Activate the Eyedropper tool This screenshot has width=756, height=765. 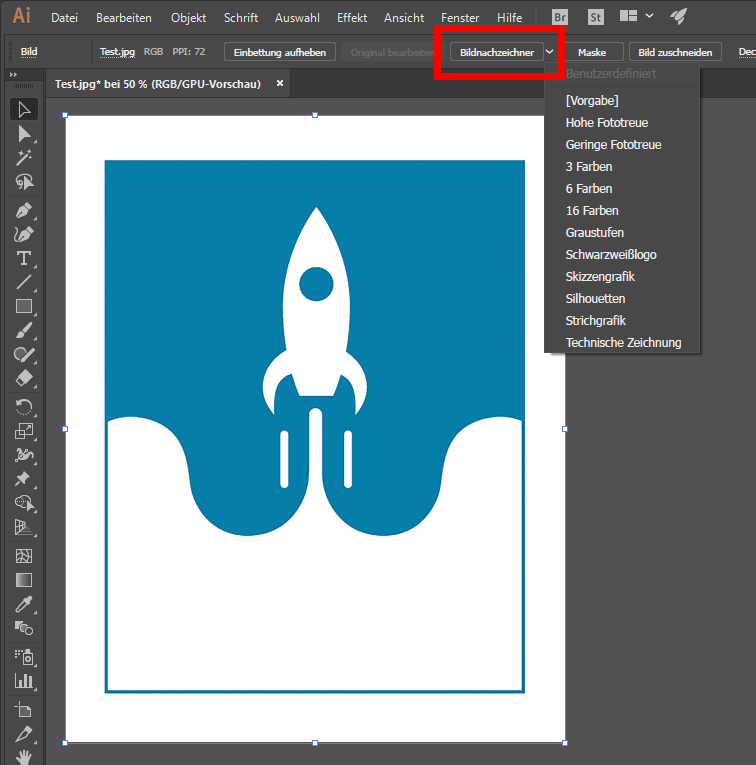(24, 605)
